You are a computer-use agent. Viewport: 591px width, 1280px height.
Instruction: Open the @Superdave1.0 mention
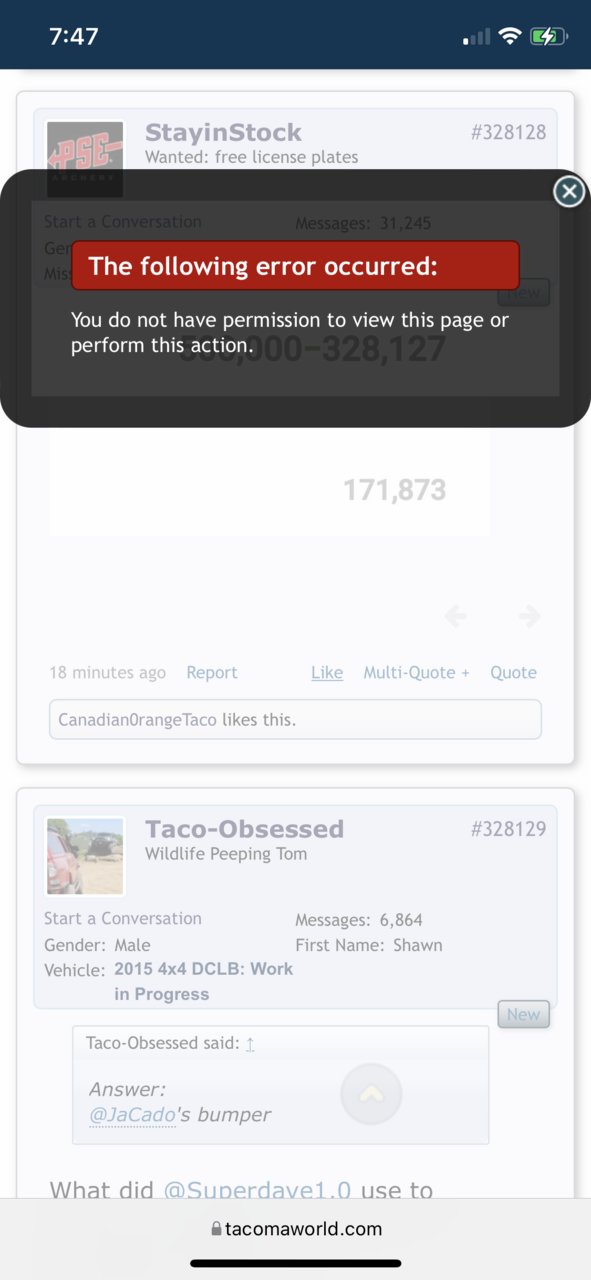click(x=257, y=1190)
